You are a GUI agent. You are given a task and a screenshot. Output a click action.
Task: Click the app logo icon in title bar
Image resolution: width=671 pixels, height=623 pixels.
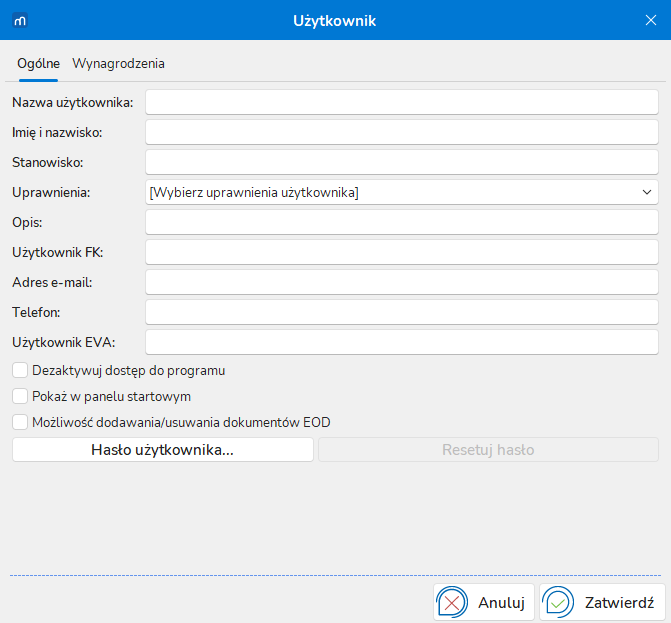(x=20, y=20)
